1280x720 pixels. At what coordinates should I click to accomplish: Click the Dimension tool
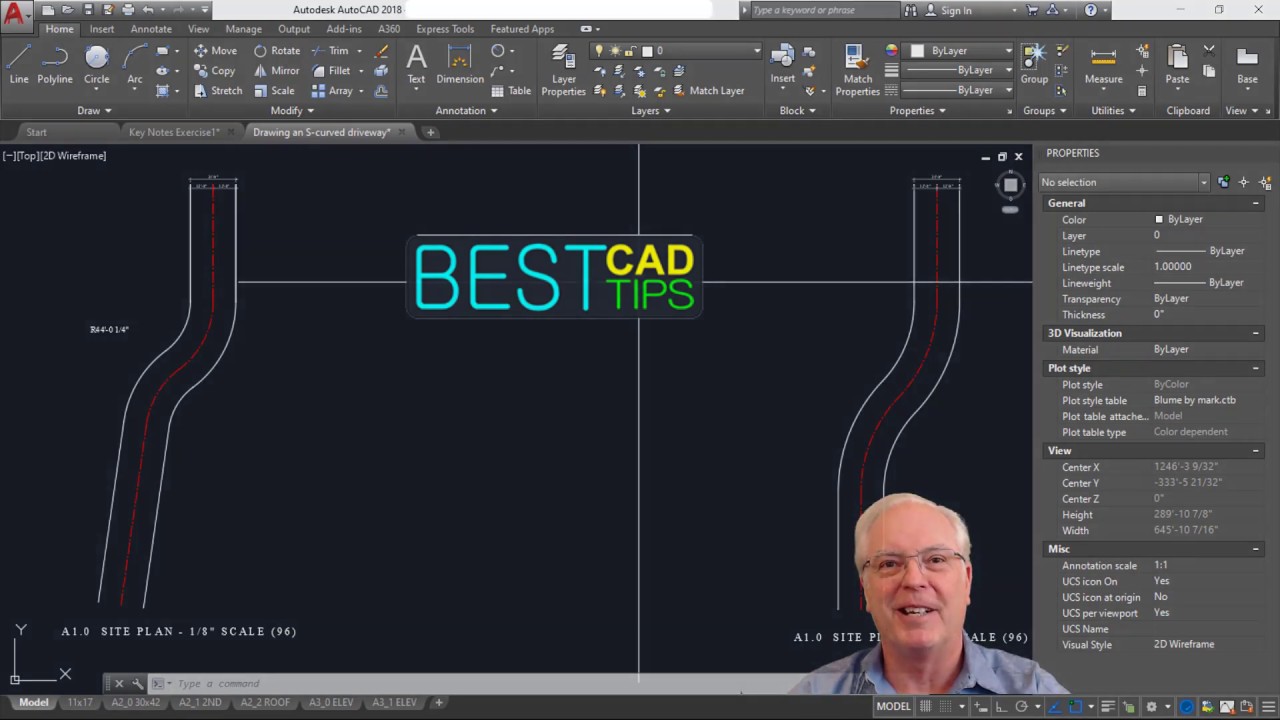(x=460, y=64)
